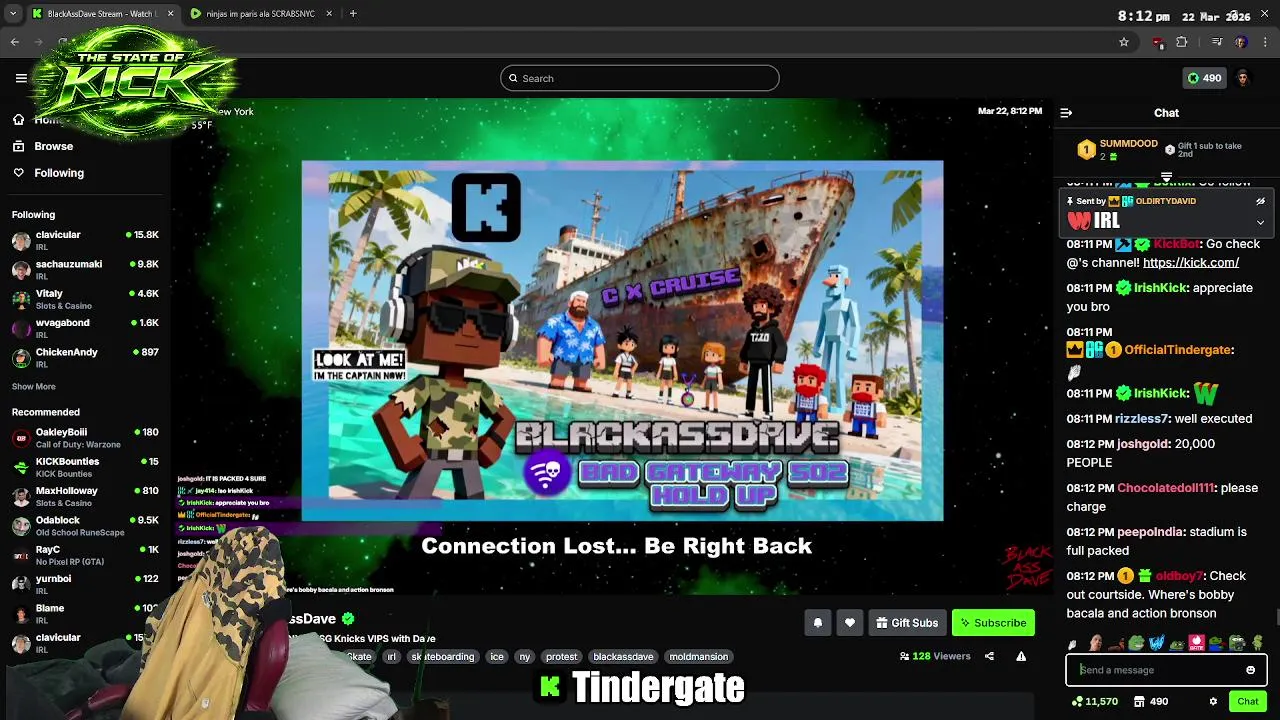This screenshot has height=720, width=1280.
Task: Click the protest stream tag
Action: click(561, 657)
